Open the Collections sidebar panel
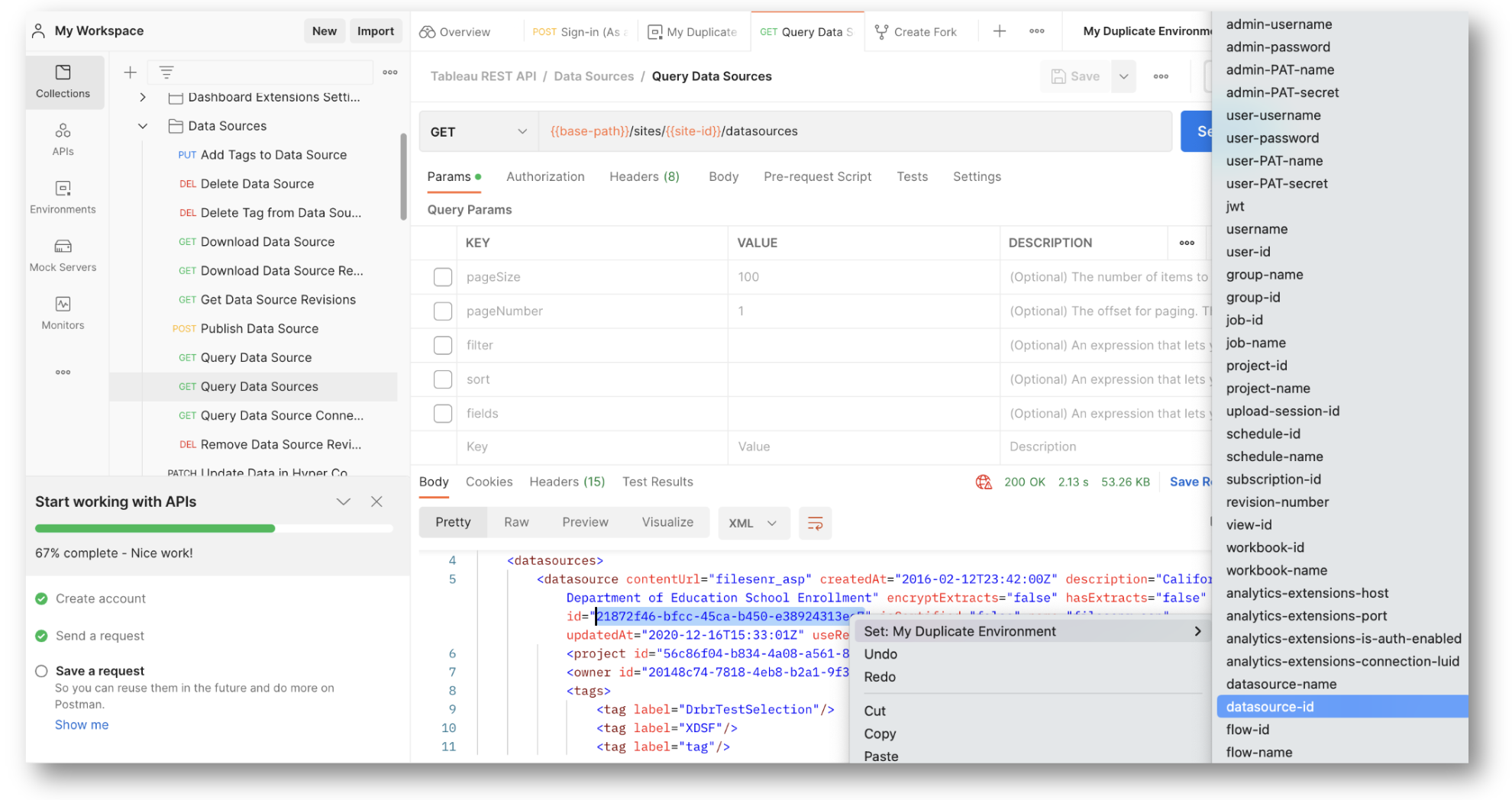The height and width of the screenshot is (800, 1512). click(x=63, y=82)
